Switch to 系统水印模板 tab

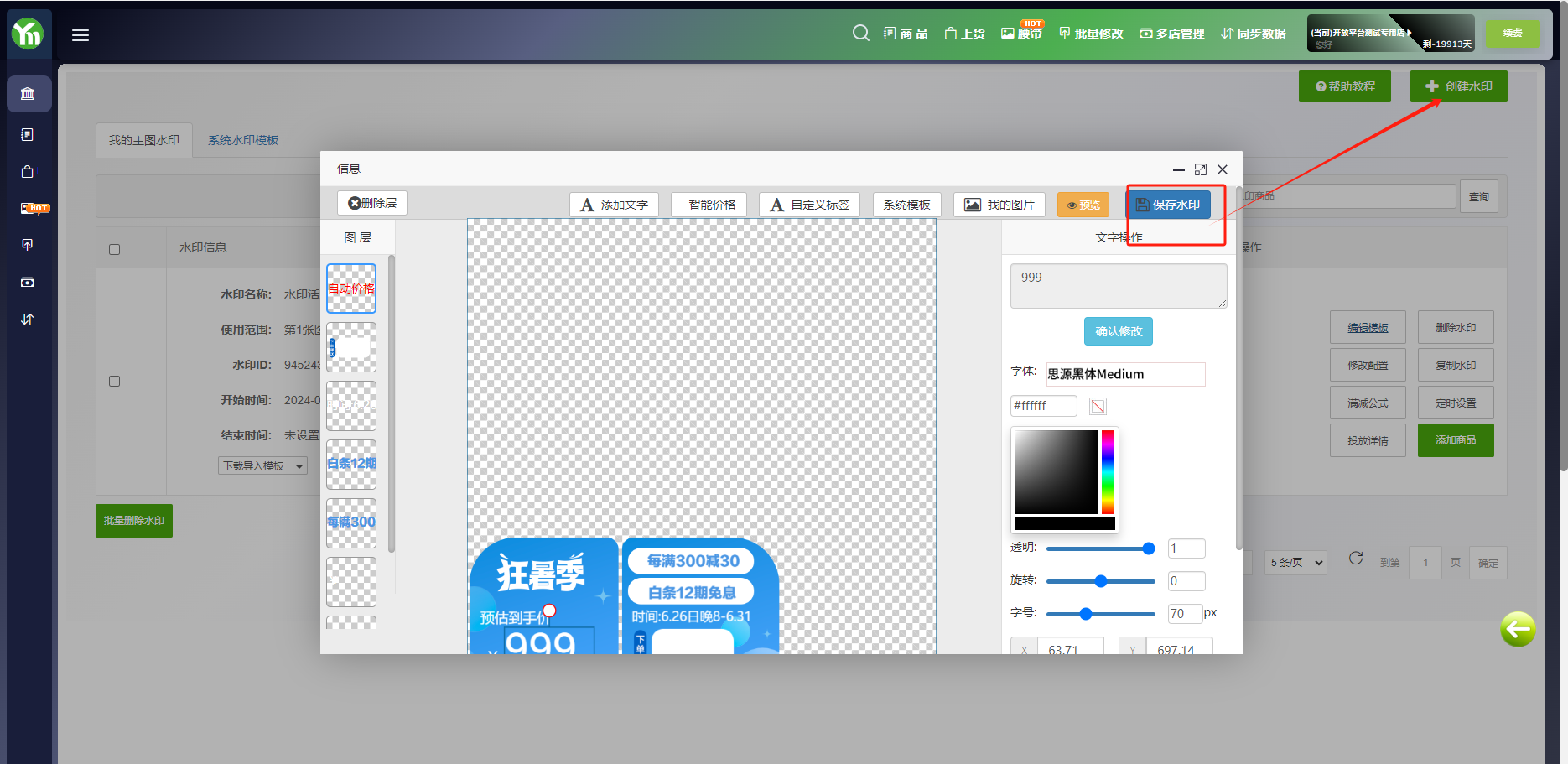(x=243, y=140)
